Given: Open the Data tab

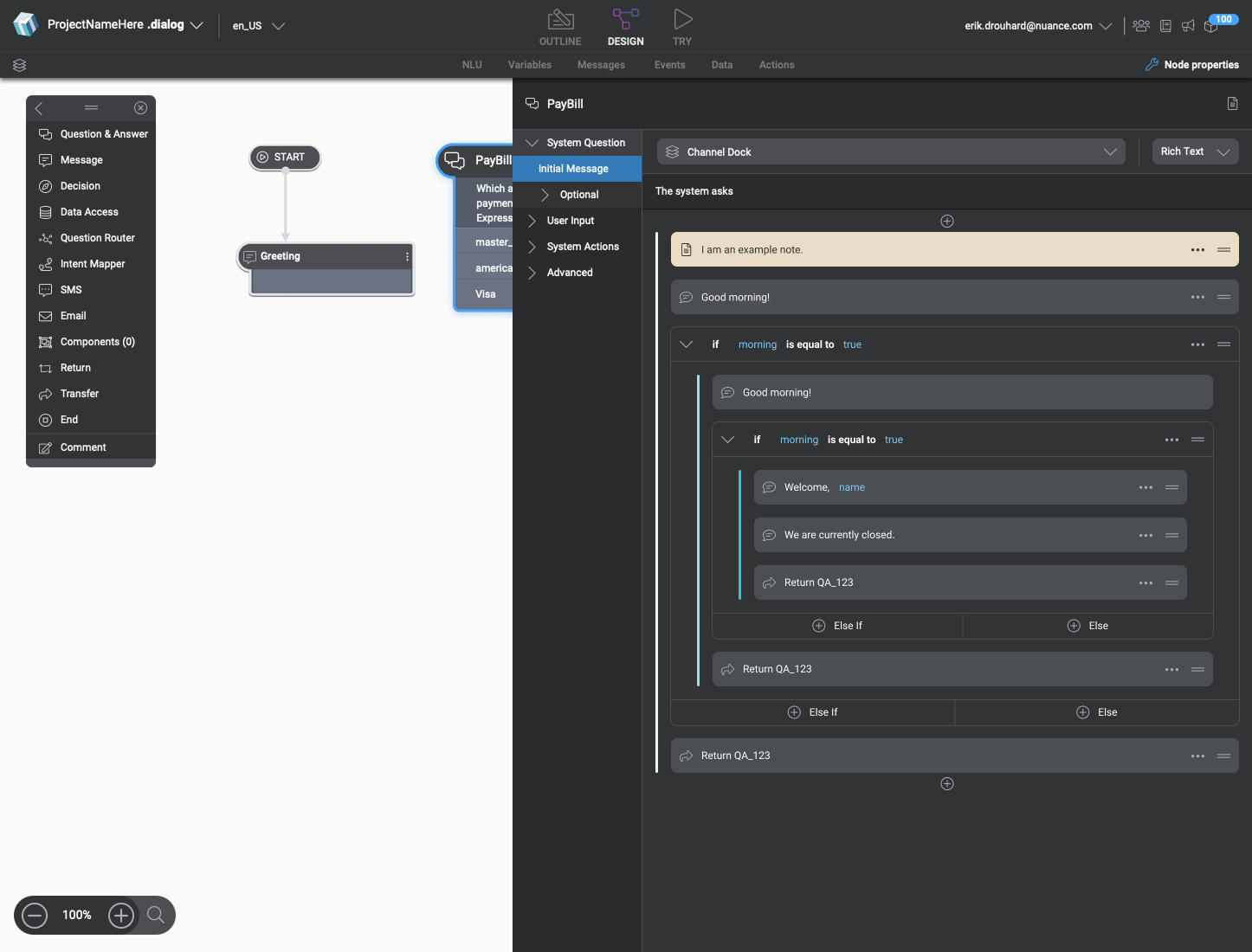Looking at the screenshot, I should [x=722, y=65].
